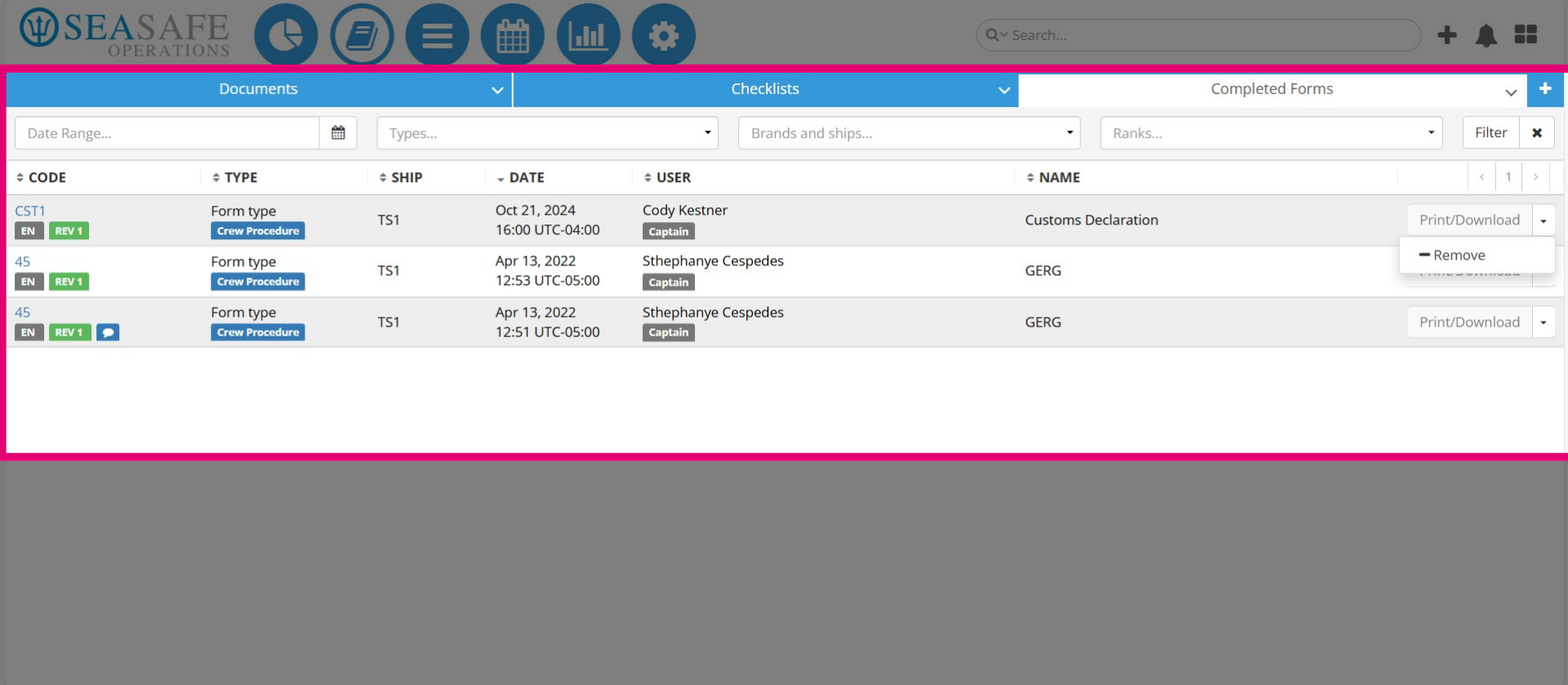Open dropdown arrow on 12:51 row Print/Download

tap(1543, 322)
